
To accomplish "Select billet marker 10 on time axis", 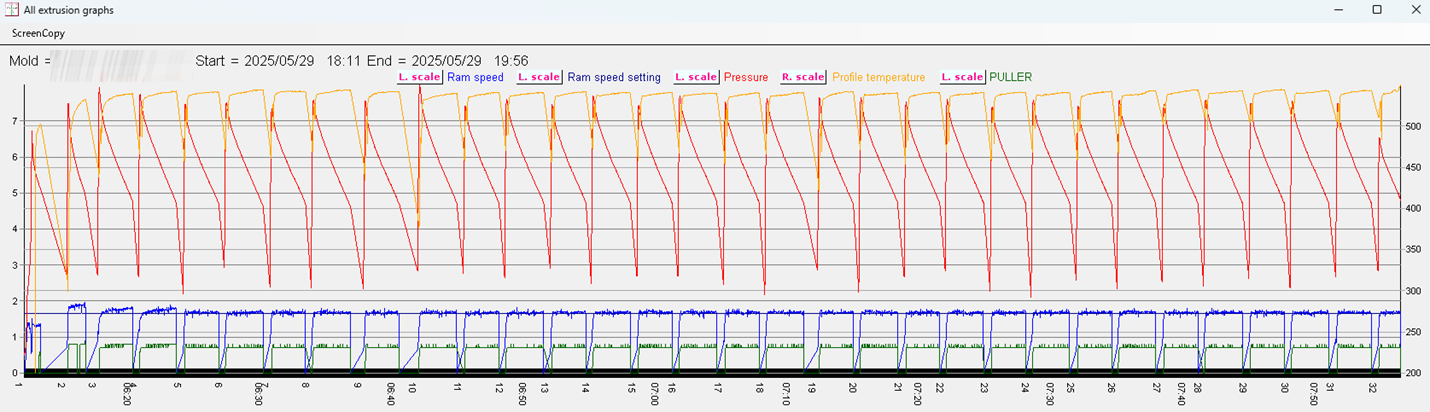I will (412, 387).
